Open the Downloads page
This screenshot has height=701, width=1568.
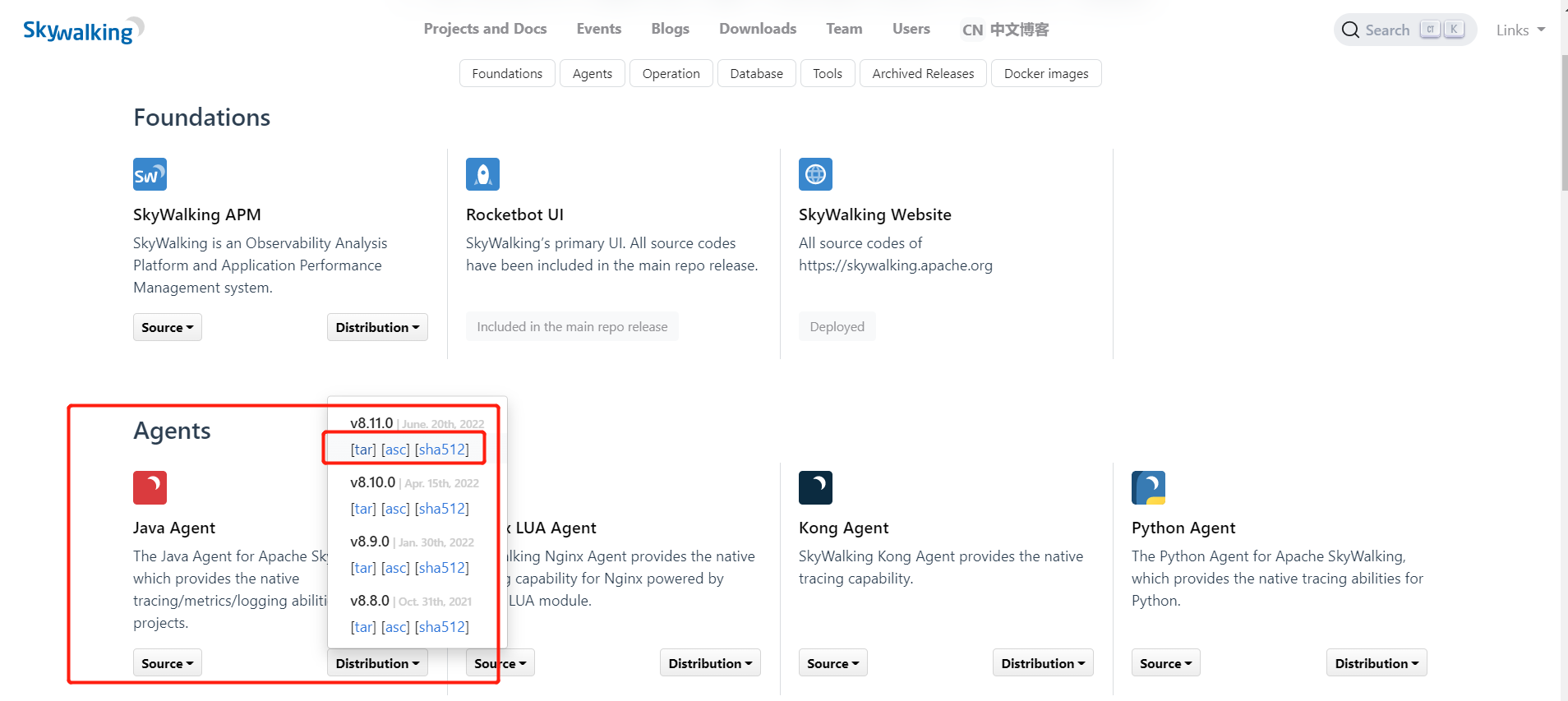[758, 29]
